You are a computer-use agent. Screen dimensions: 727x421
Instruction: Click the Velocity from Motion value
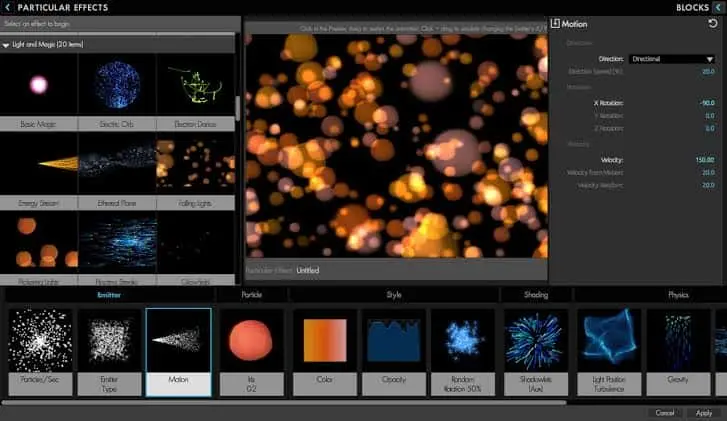708,172
